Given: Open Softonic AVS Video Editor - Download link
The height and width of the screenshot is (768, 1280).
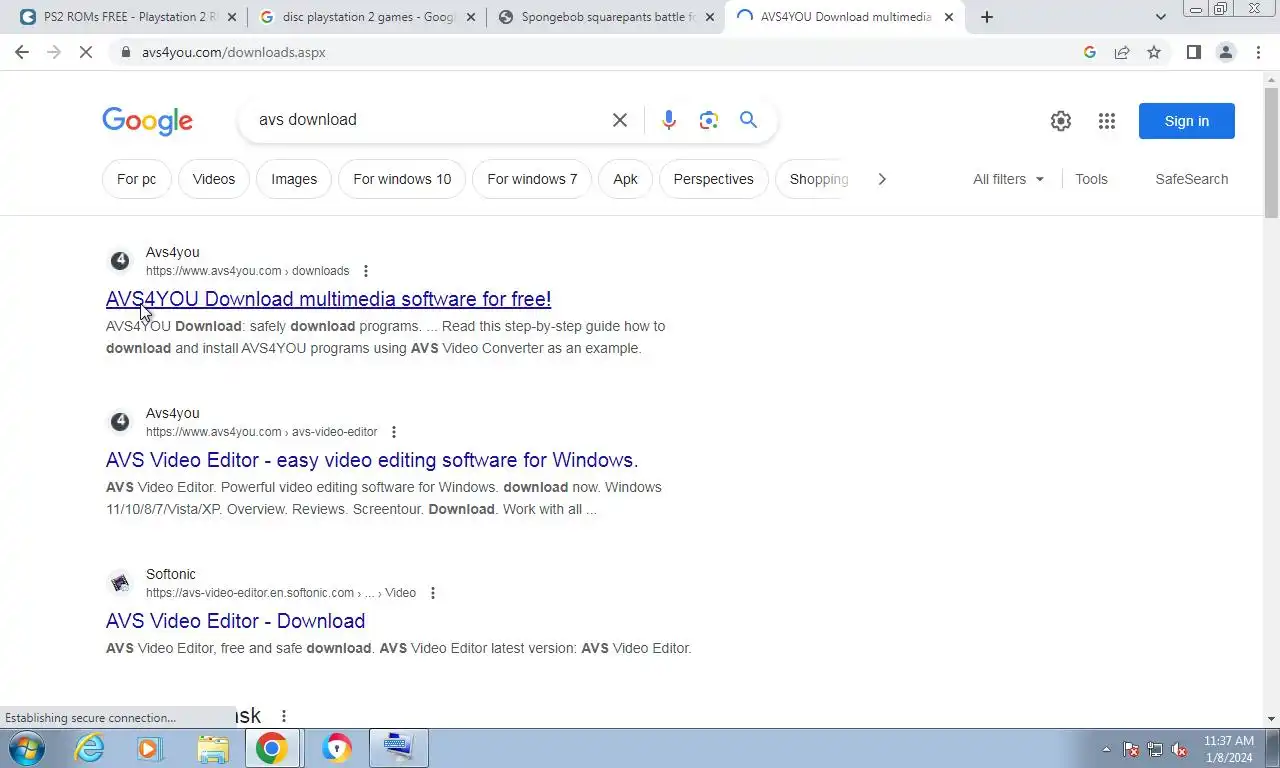Looking at the screenshot, I should pos(235,621).
